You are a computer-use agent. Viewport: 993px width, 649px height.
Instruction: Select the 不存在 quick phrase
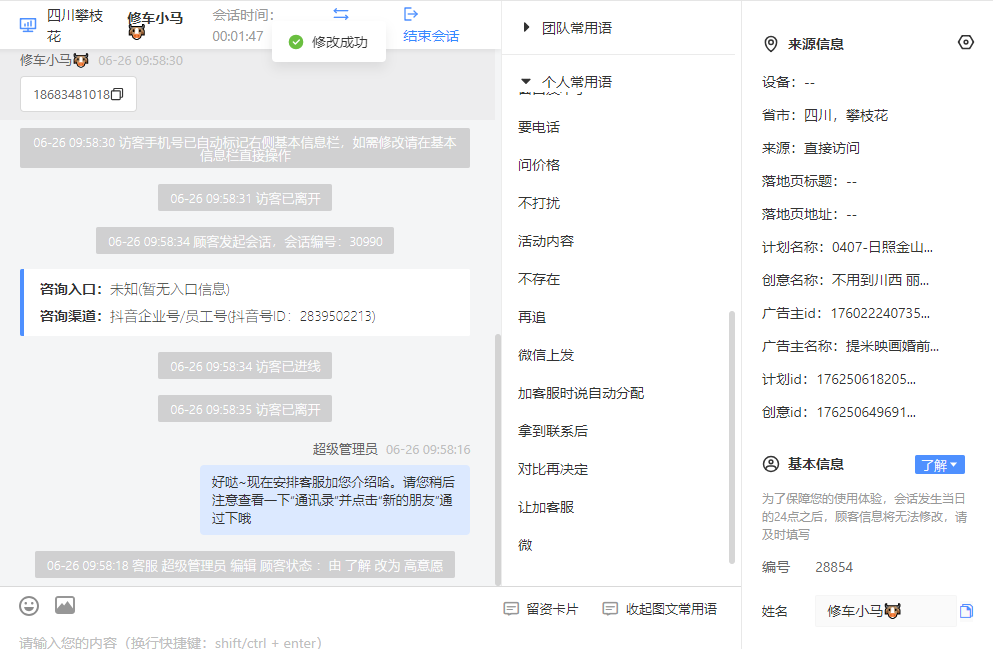[539, 279]
